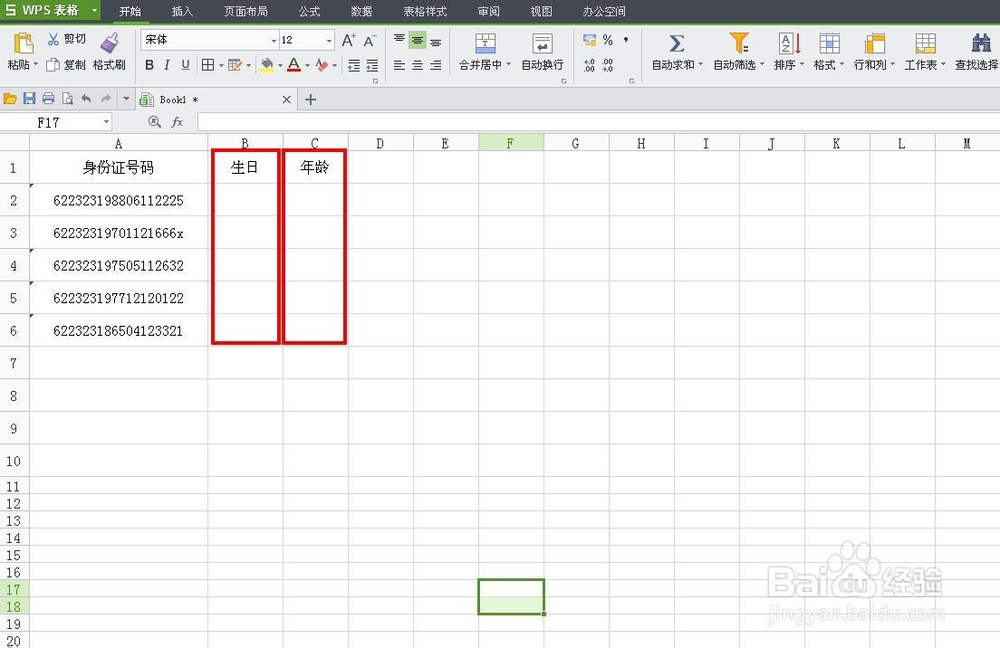Open the Name Box dropdown arrow
The width and height of the screenshot is (1000, 648).
106,122
